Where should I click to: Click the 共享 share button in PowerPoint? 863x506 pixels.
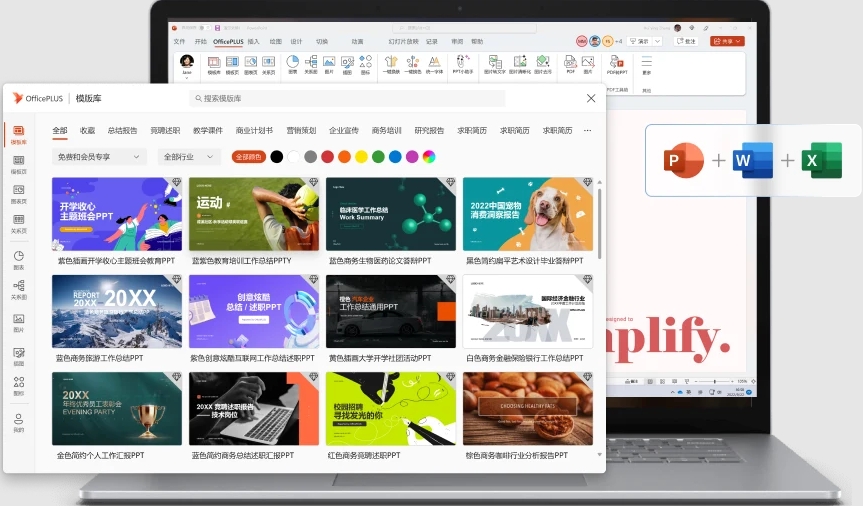tap(727, 41)
